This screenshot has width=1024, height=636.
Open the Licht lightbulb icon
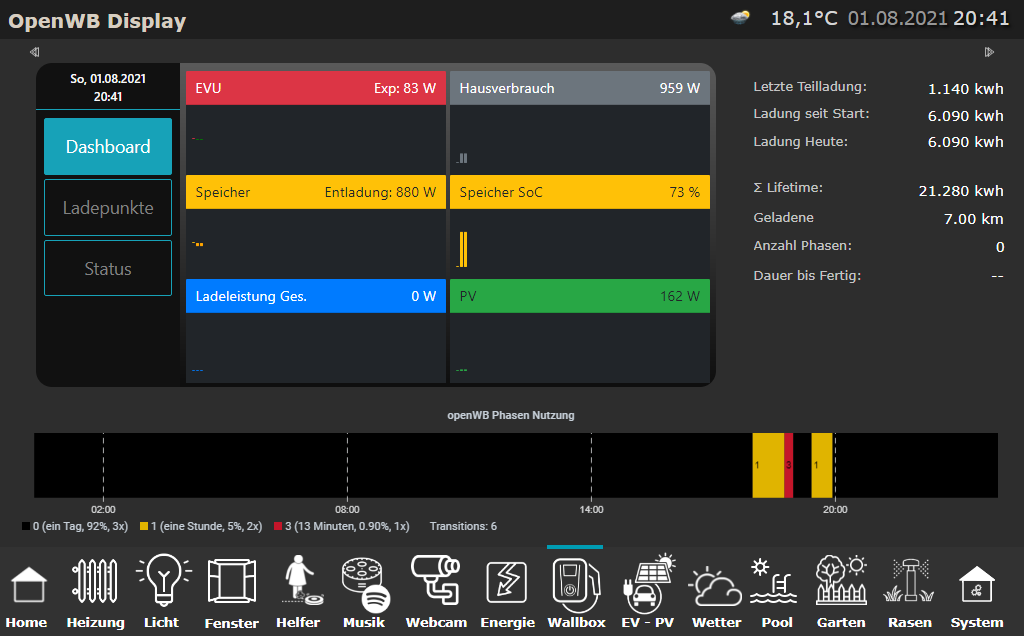coord(162,585)
